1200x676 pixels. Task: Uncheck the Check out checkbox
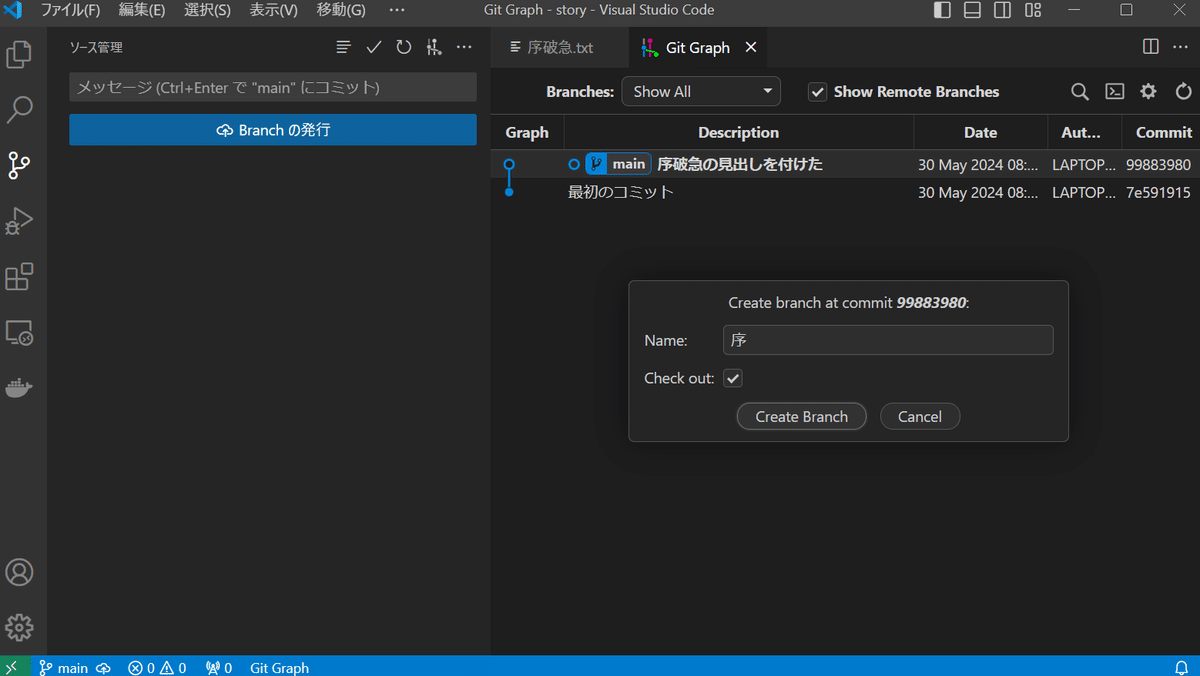coord(733,378)
